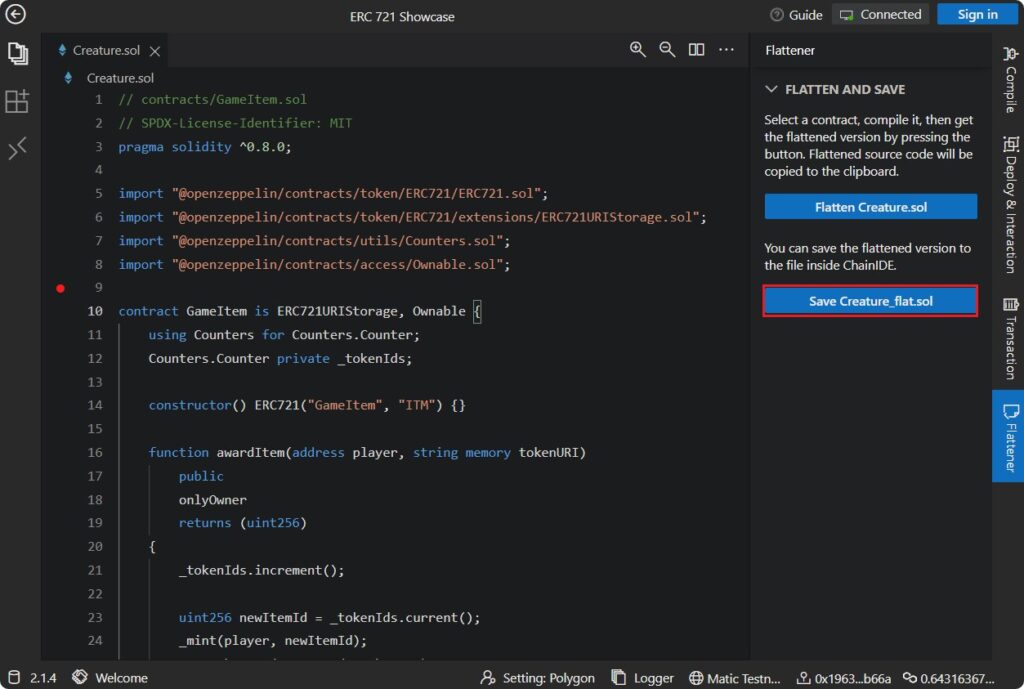Viewport: 1024px width, 689px height.
Task: Open the file explorer sidebar icon
Action: tap(17, 54)
